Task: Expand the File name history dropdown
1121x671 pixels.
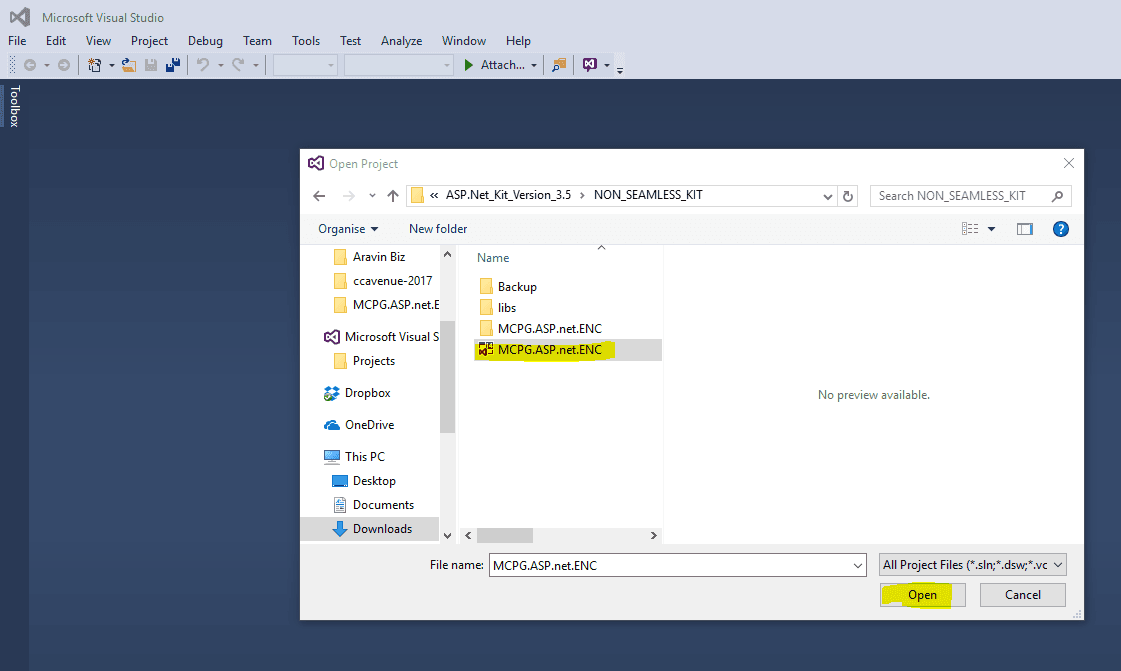Action: click(857, 565)
